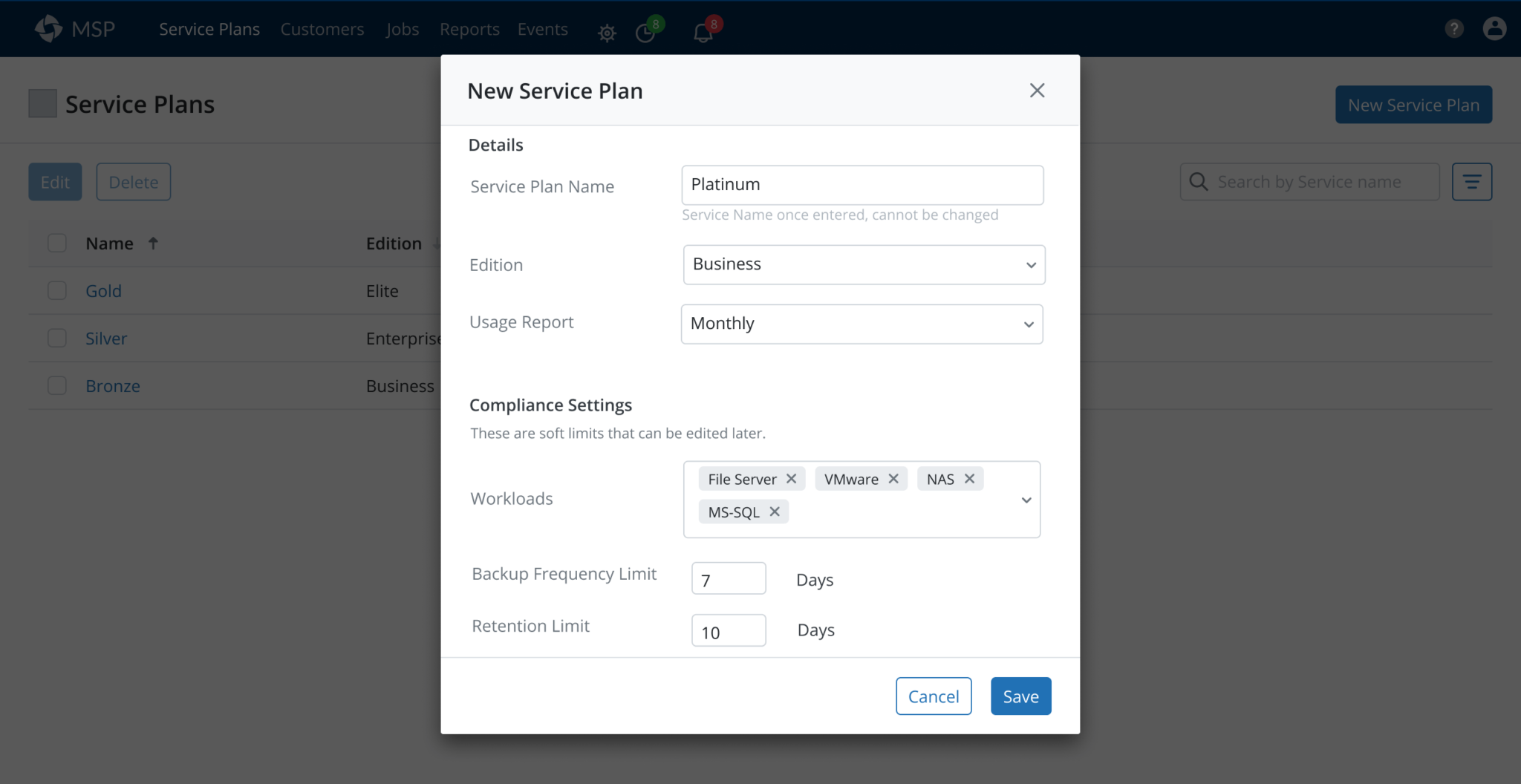The height and width of the screenshot is (784, 1521).
Task: Open the settings gear icon
Action: pos(607,33)
